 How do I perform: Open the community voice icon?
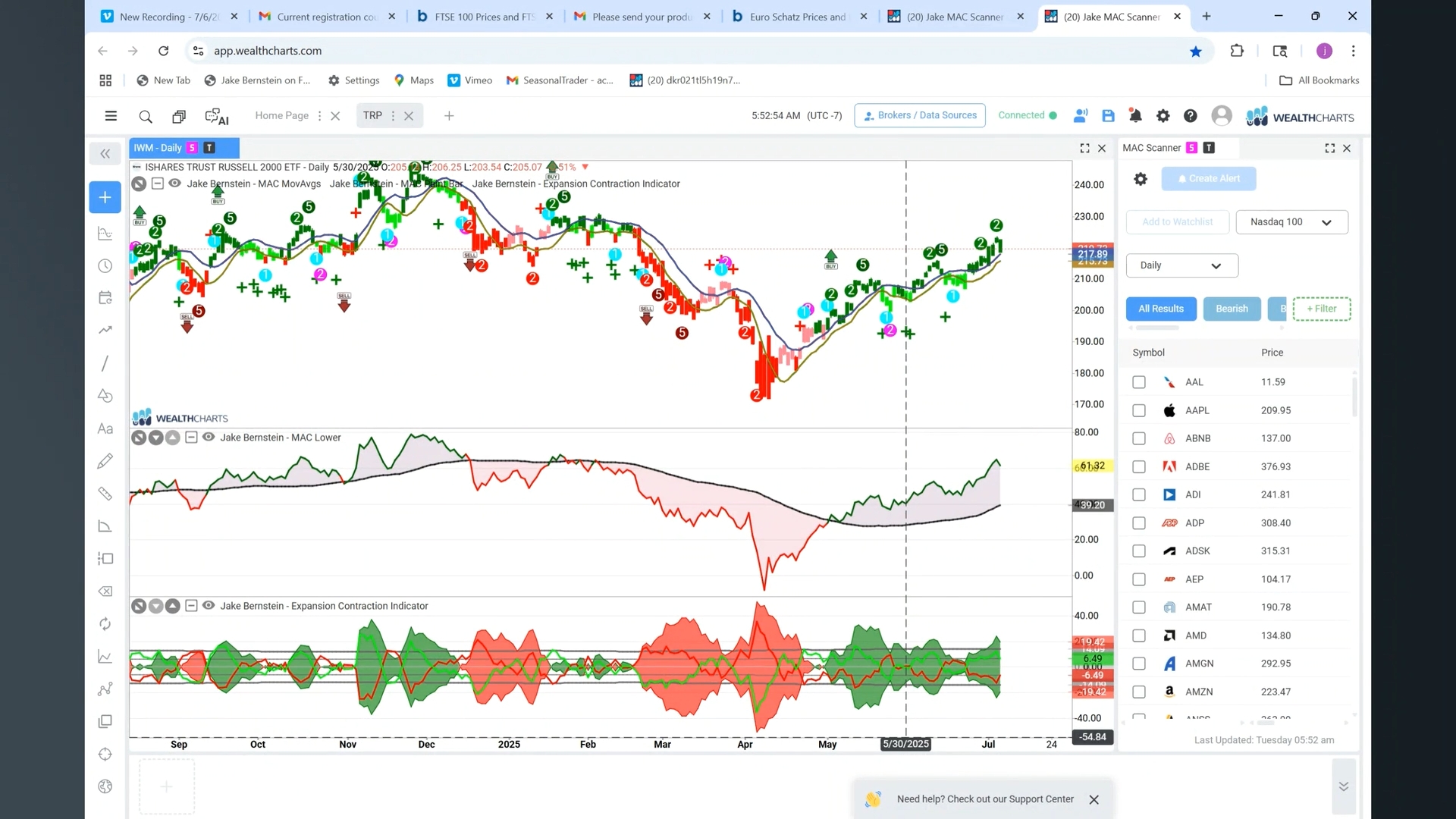pos(1081,116)
